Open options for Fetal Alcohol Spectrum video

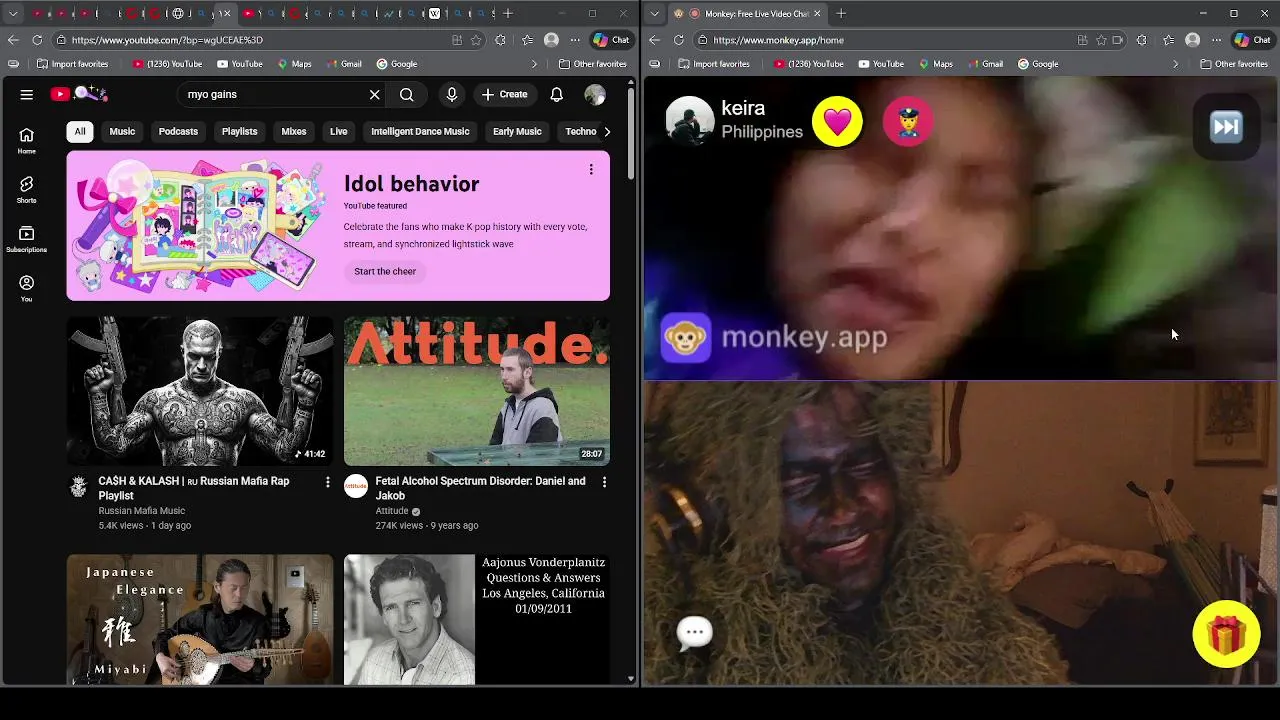[x=604, y=482]
